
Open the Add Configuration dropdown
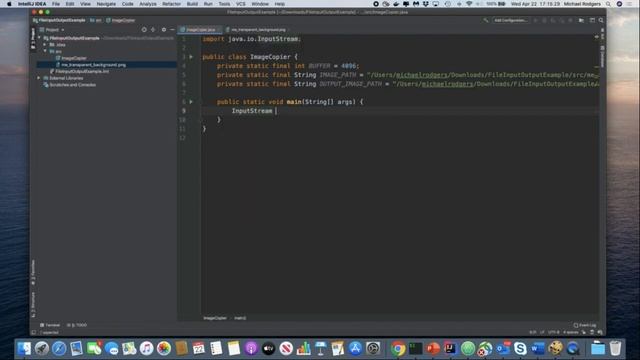(510, 20)
